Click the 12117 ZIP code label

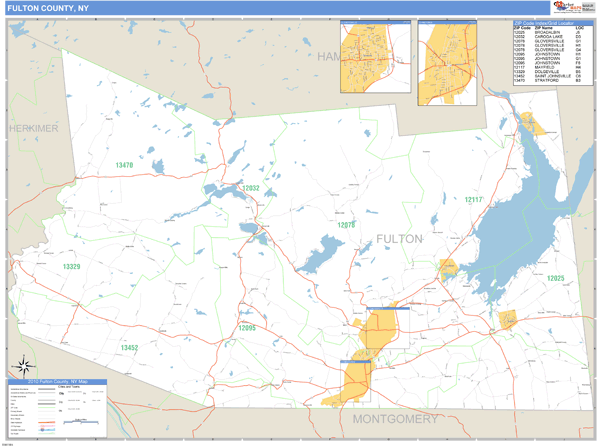click(x=473, y=200)
